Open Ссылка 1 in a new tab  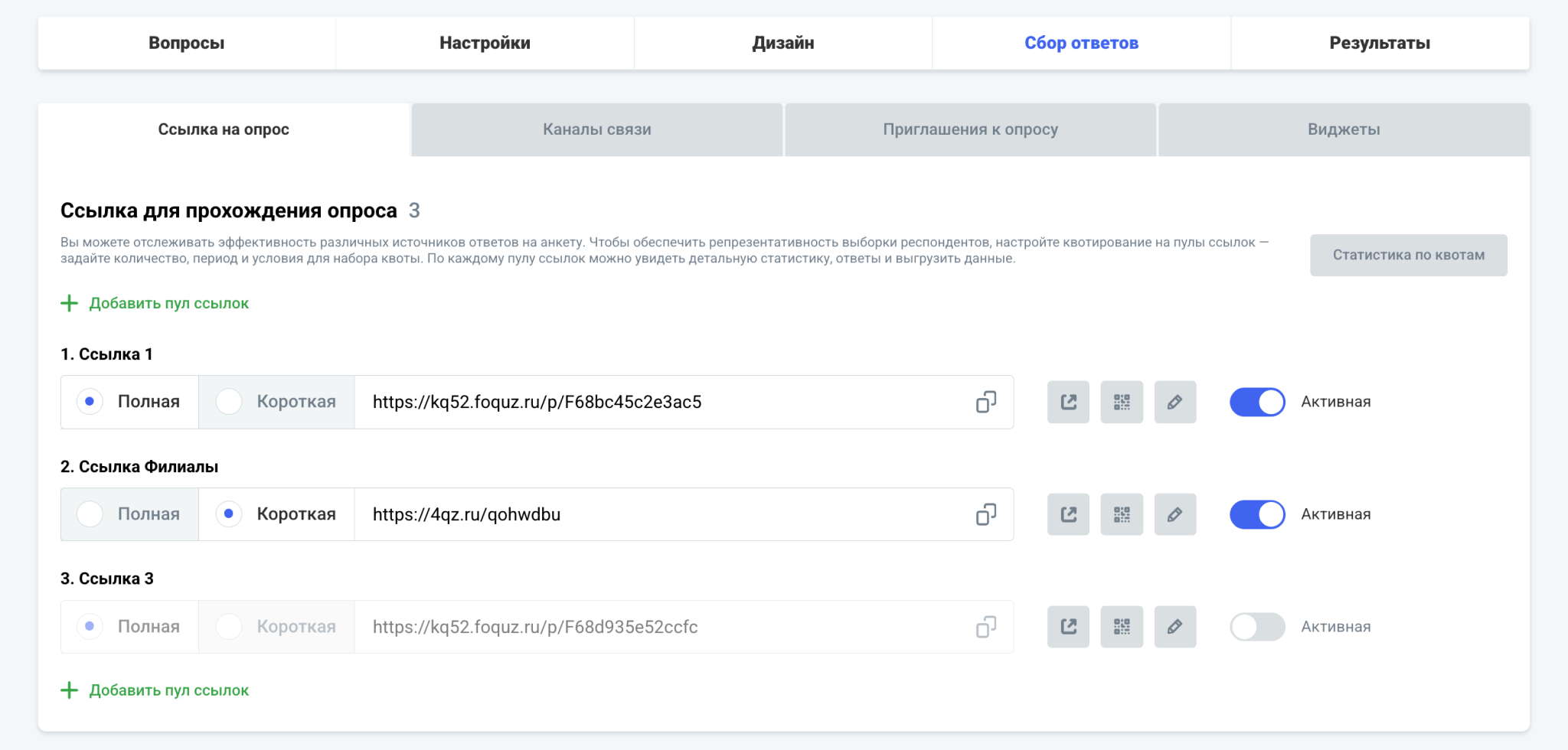[x=1068, y=402]
